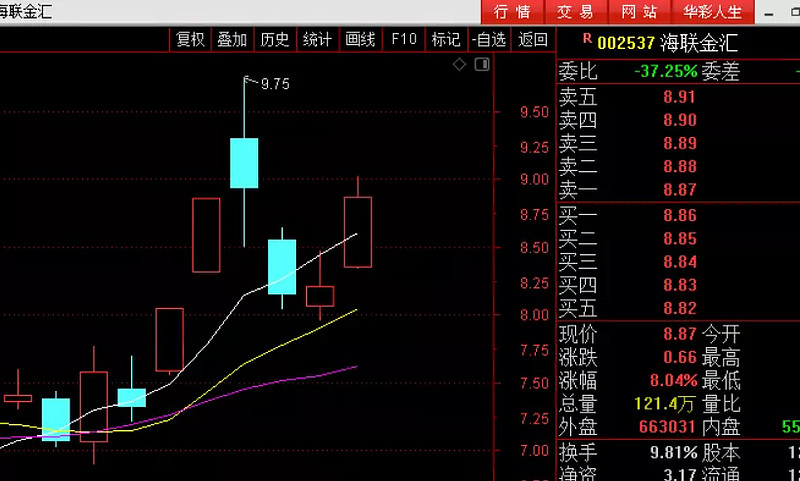Click the 总量 value 121.4万
The width and height of the screenshot is (800, 481).
pos(665,404)
